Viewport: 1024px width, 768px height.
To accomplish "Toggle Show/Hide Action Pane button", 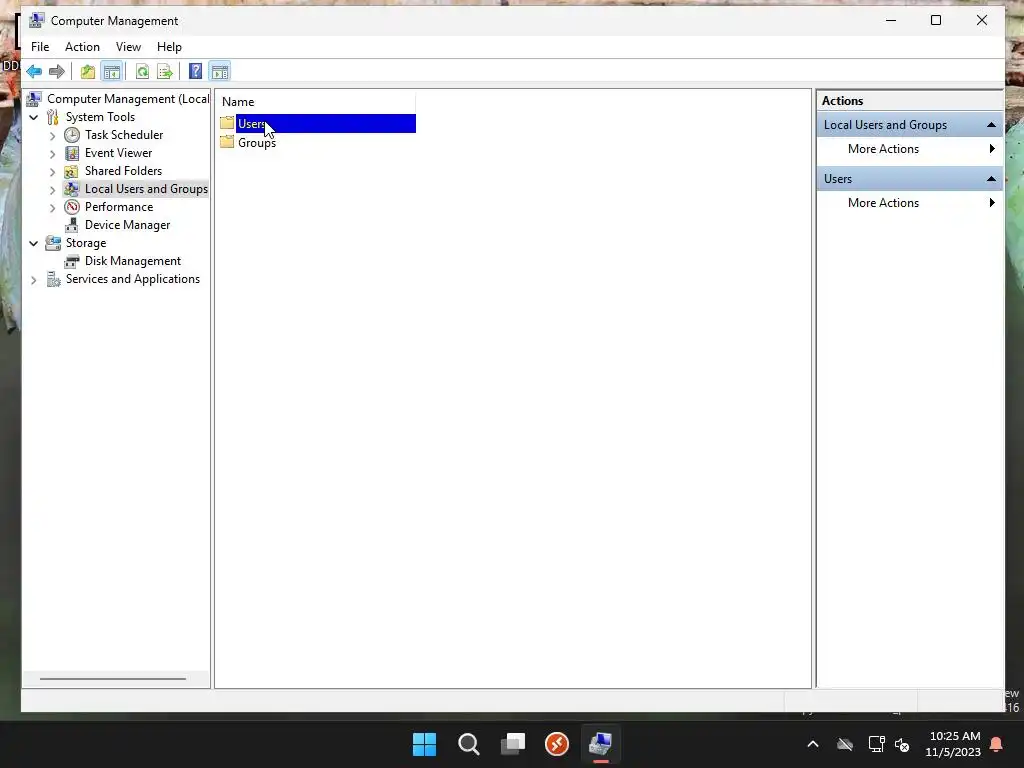I will point(219,71).
